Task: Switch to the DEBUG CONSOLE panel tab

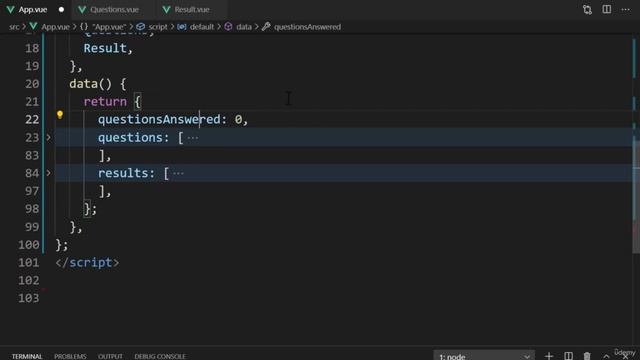Action: point(160,356)
